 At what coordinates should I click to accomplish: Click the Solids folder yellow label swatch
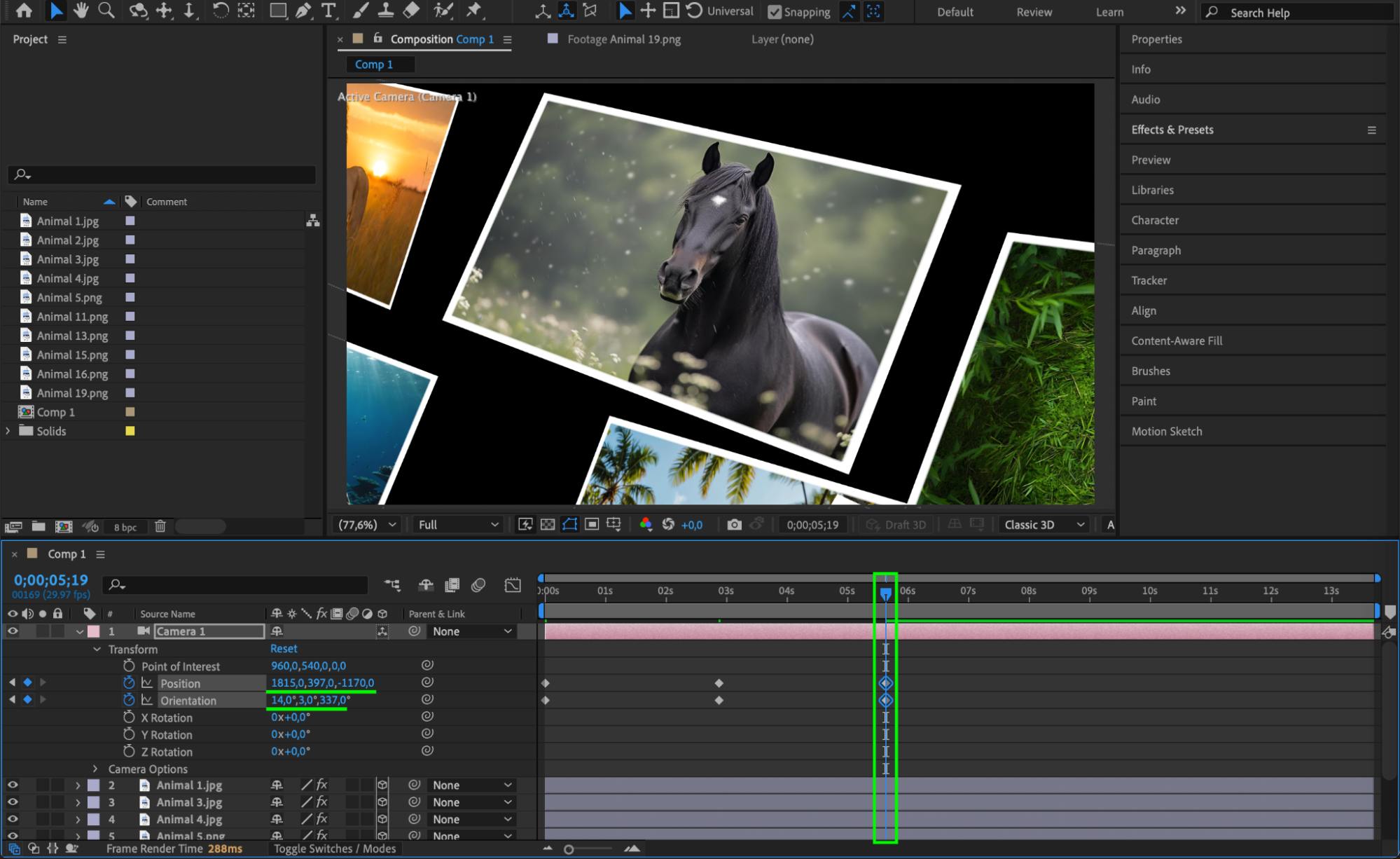click(130, 431)
